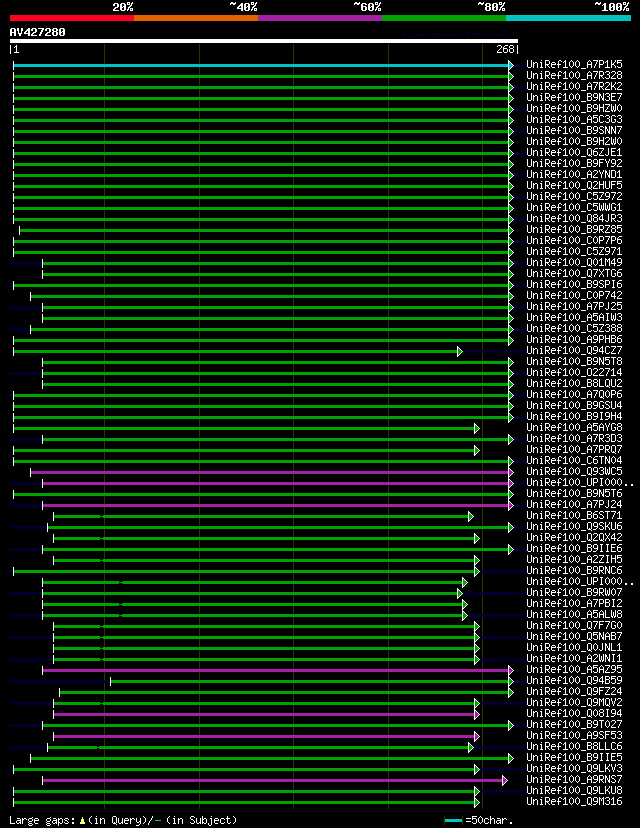Viewport: 640px width, 828px height.
Task: Open hit UniRef100_A7R2K2
Action: click(574, 87)
